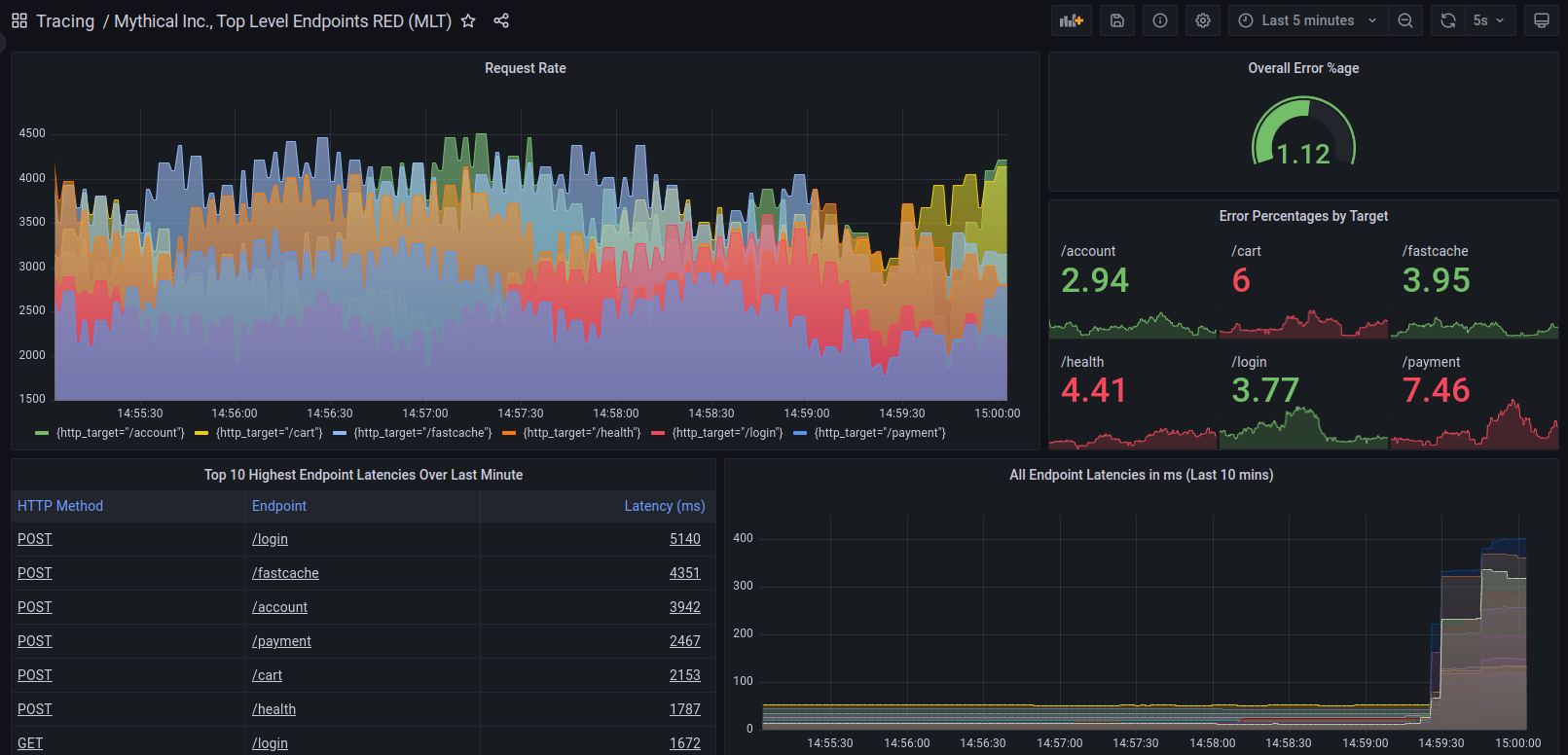The image size is (1568, 755).
Task: Toggle the /account series in legend
Action: [x=120, y=433]
